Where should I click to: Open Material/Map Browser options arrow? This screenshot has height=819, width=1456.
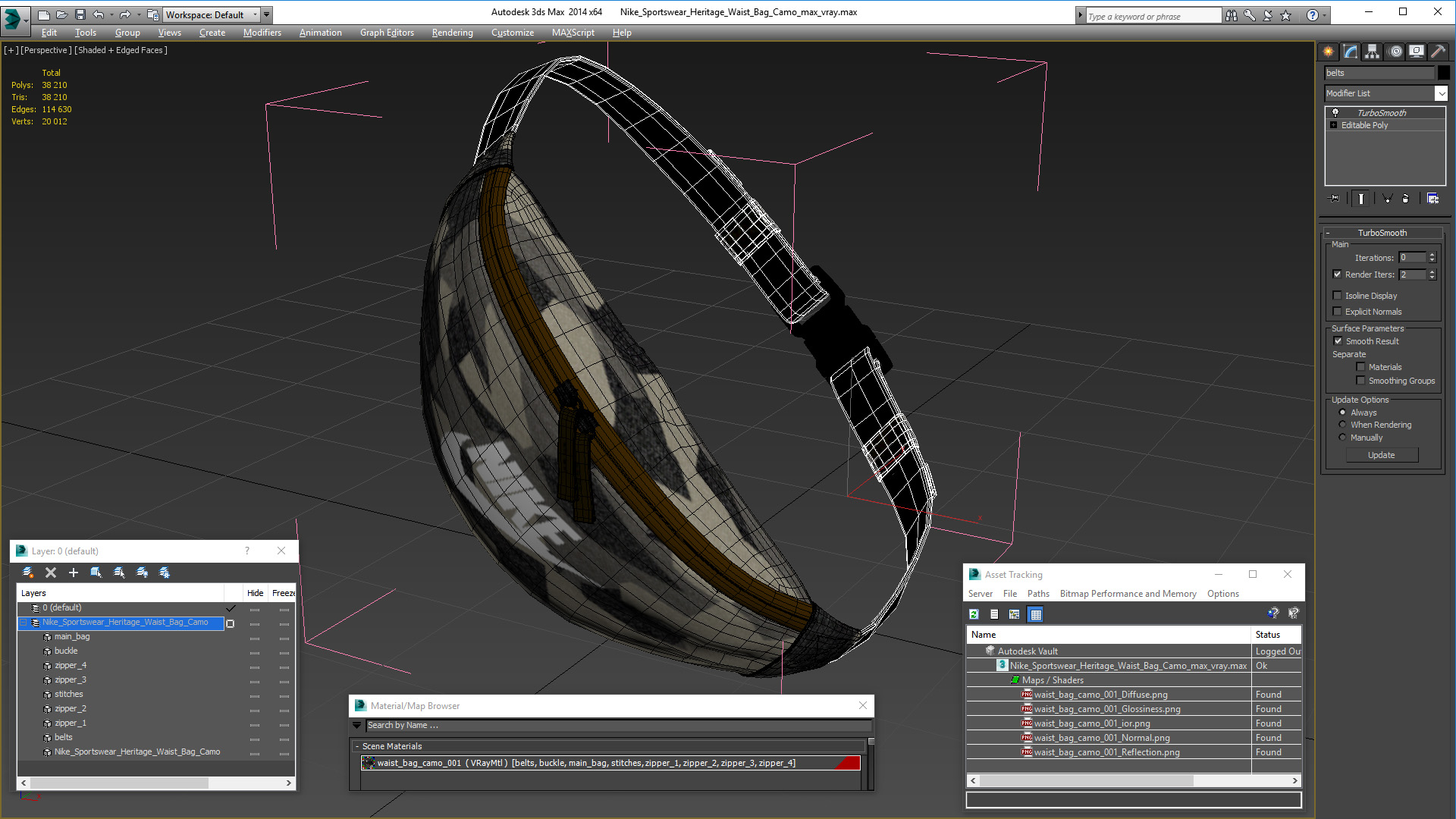coord(357,726)
